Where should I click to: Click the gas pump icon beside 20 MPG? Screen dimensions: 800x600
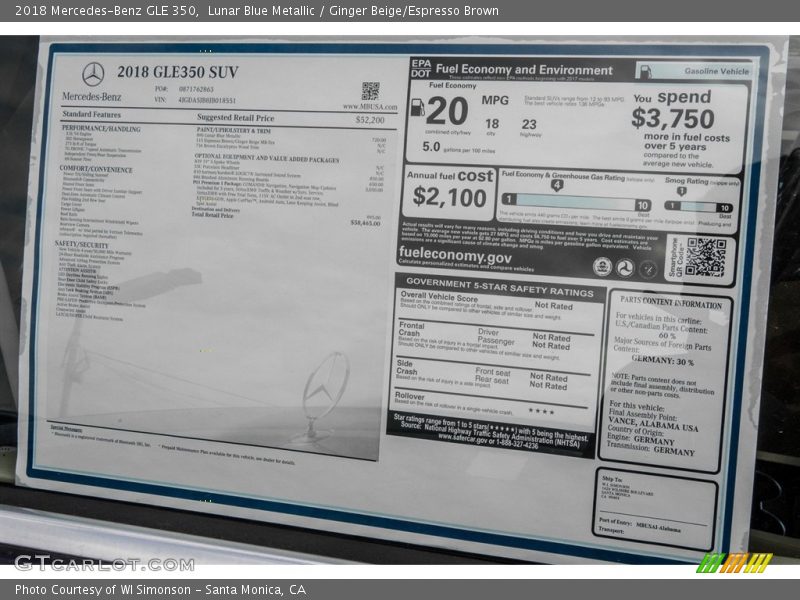click(417, 107)
